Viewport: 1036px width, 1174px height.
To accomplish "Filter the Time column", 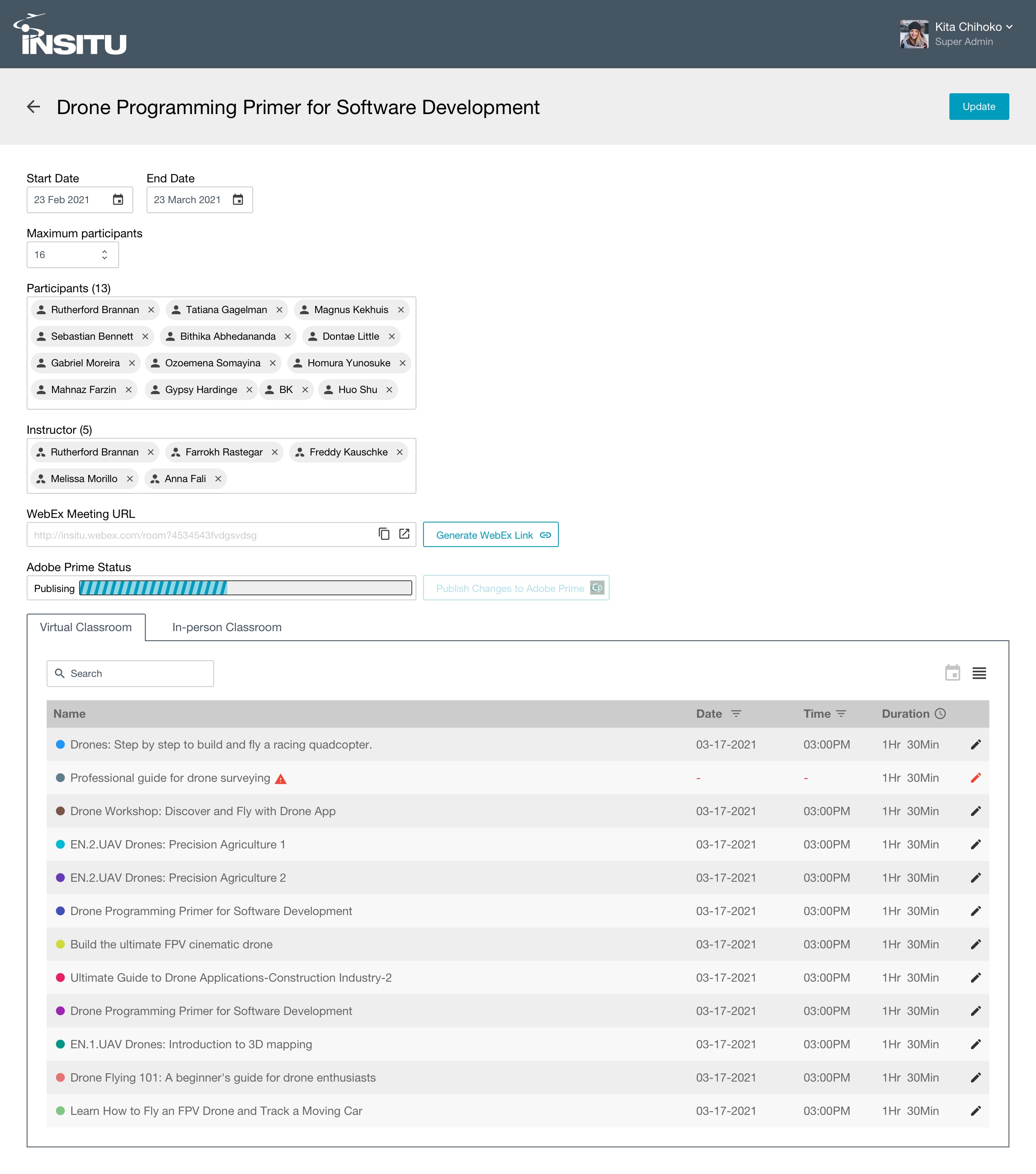I will pyautogui.click(x=841, y=714).
